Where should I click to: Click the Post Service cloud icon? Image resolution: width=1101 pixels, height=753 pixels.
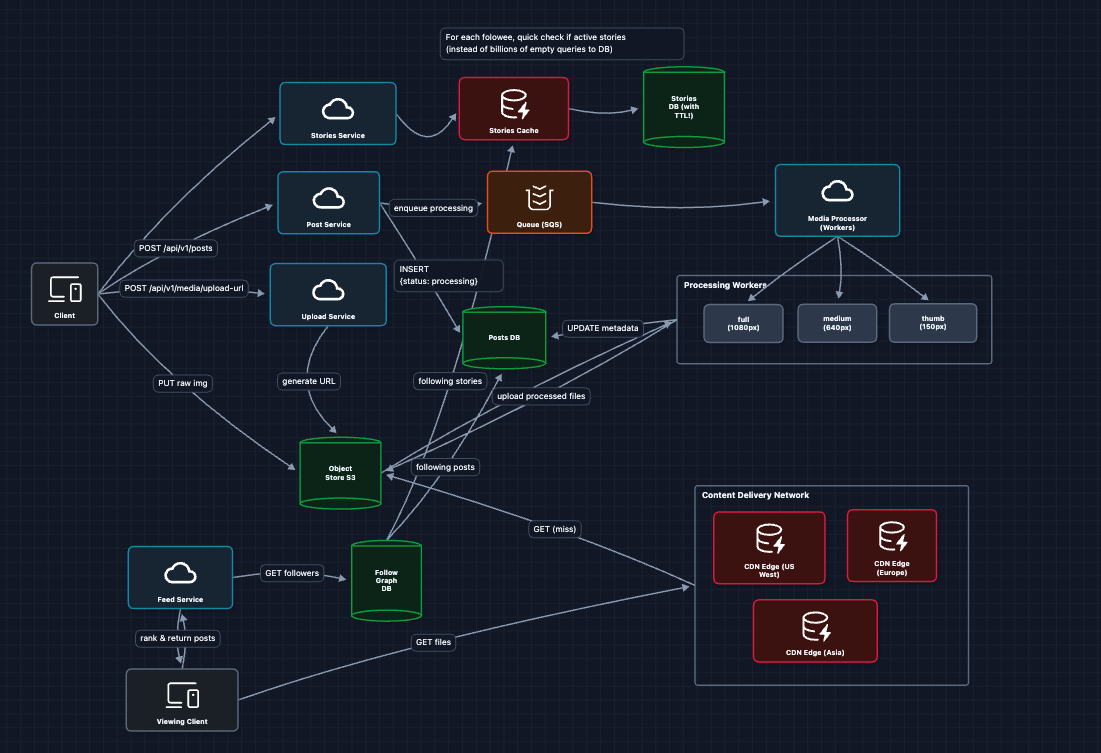[328, 197]
